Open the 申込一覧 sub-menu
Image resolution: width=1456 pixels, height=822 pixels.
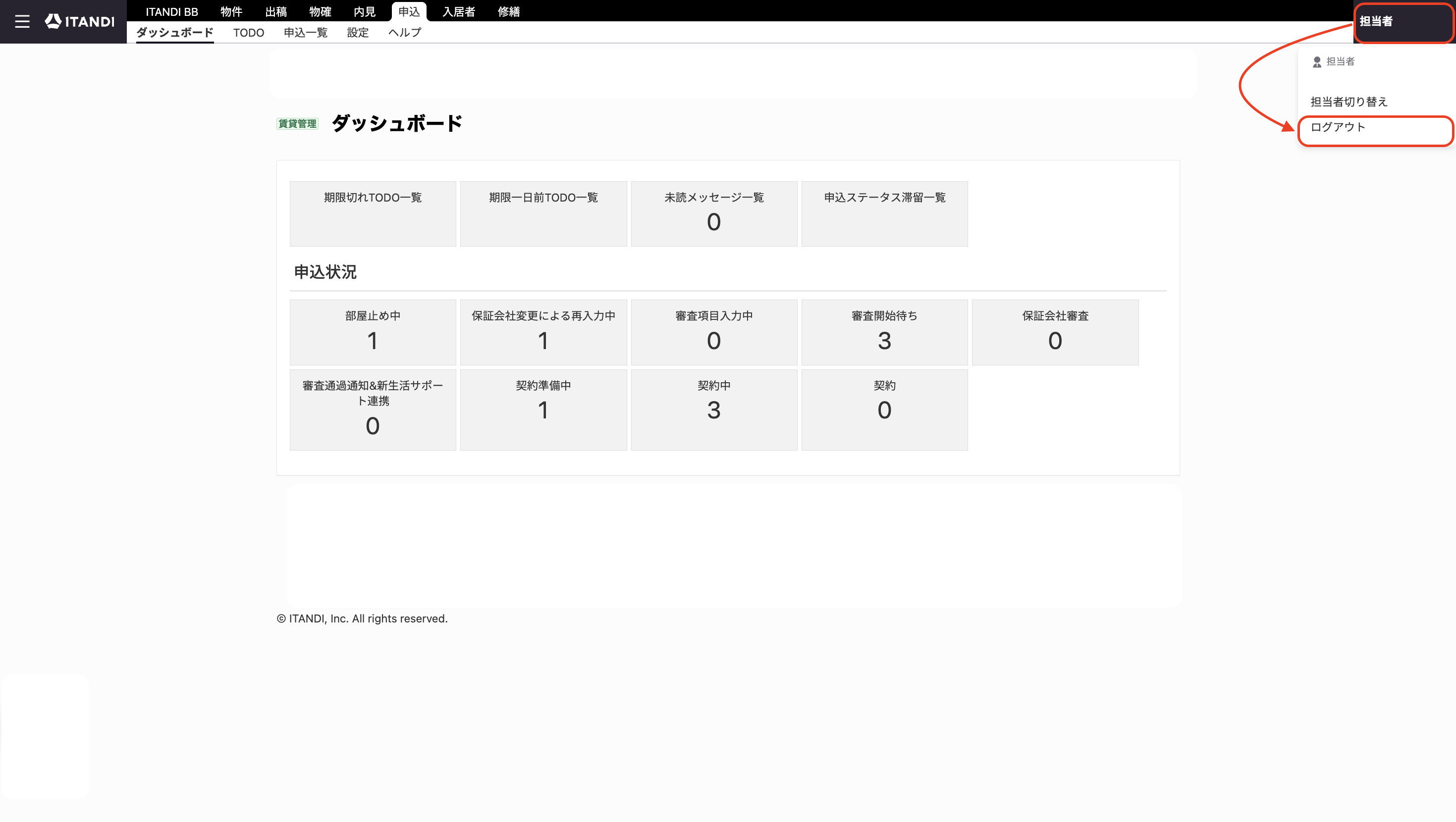pos(305,32)
